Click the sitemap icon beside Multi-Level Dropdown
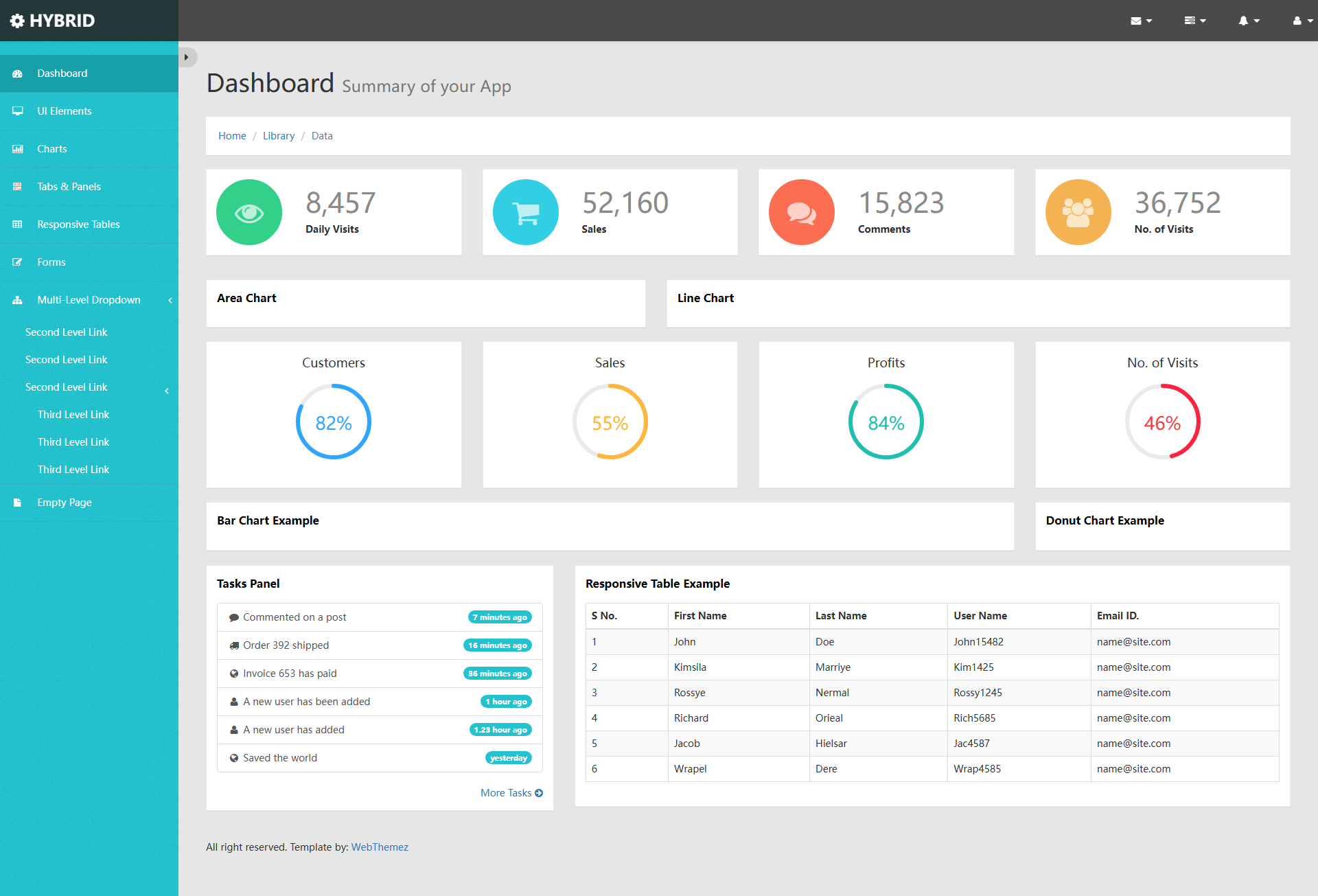 (18, 300)
